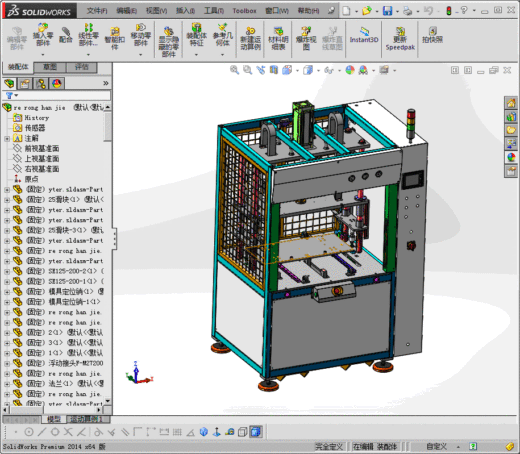This screenshot has height=454, width=520.
Task: Click the Insert Components icon in ribbon
Action: point(43,35)
